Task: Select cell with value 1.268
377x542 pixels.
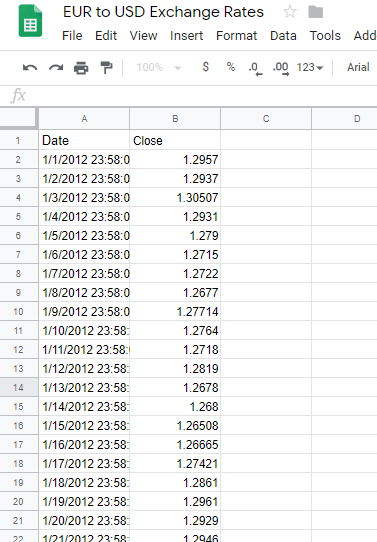Action: click(x=175, y=406)
